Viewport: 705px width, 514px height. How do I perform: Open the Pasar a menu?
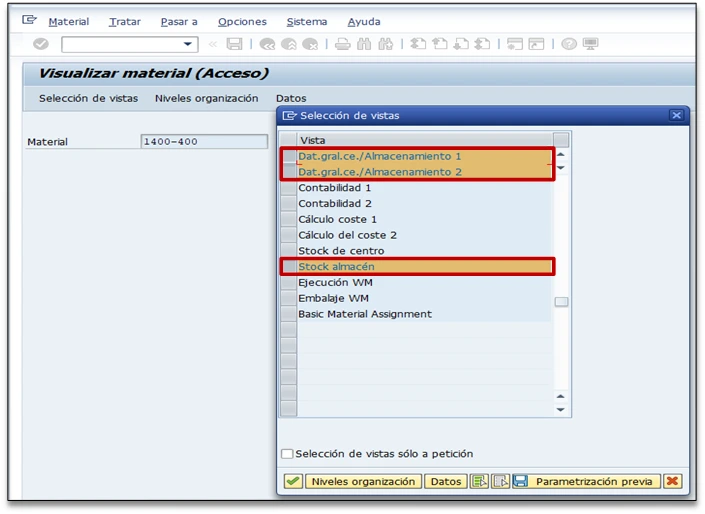pos(179,22)
